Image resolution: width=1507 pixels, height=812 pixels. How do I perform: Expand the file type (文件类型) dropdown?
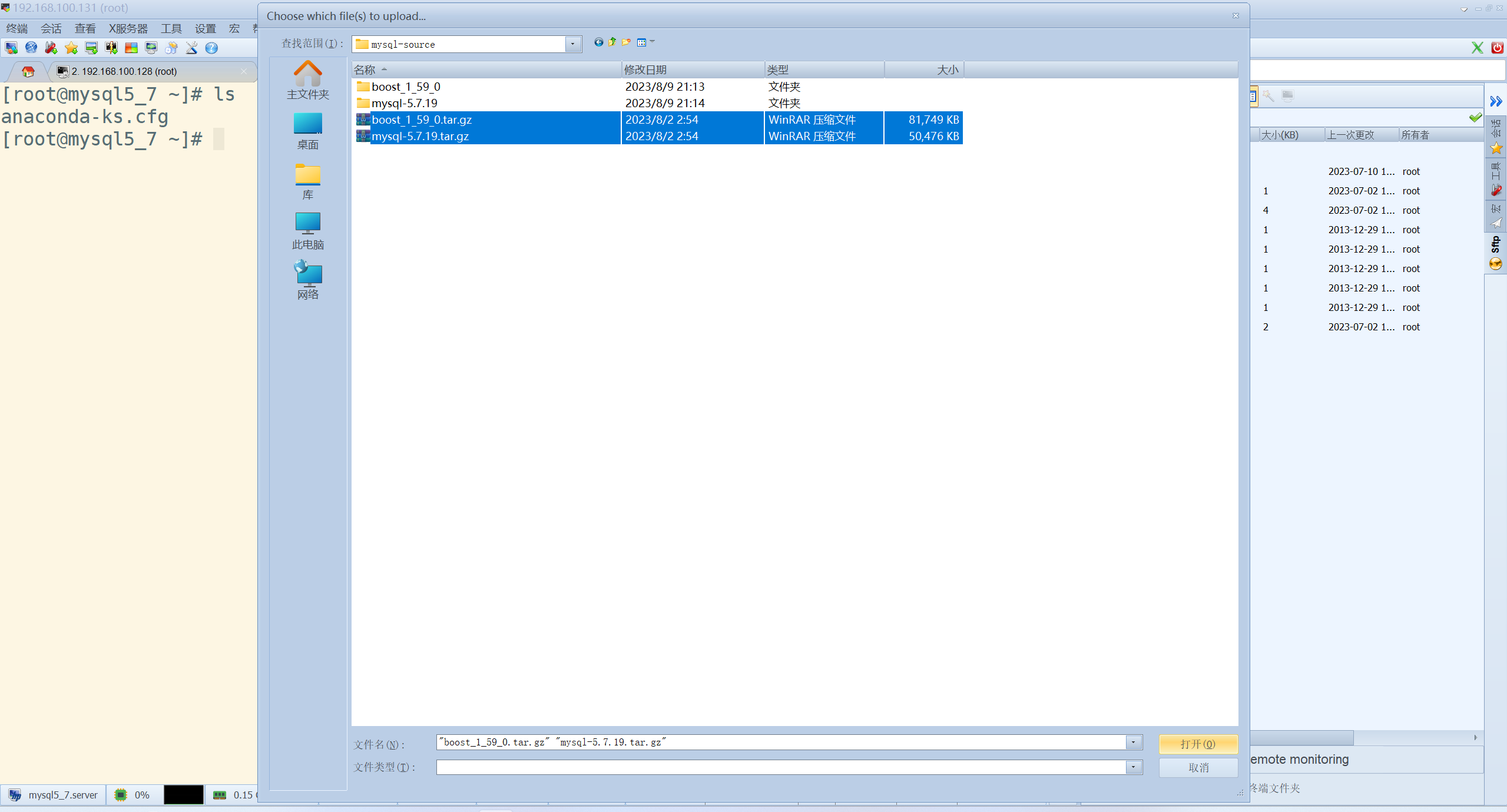pyautogui.click(x=1133, y=767)
